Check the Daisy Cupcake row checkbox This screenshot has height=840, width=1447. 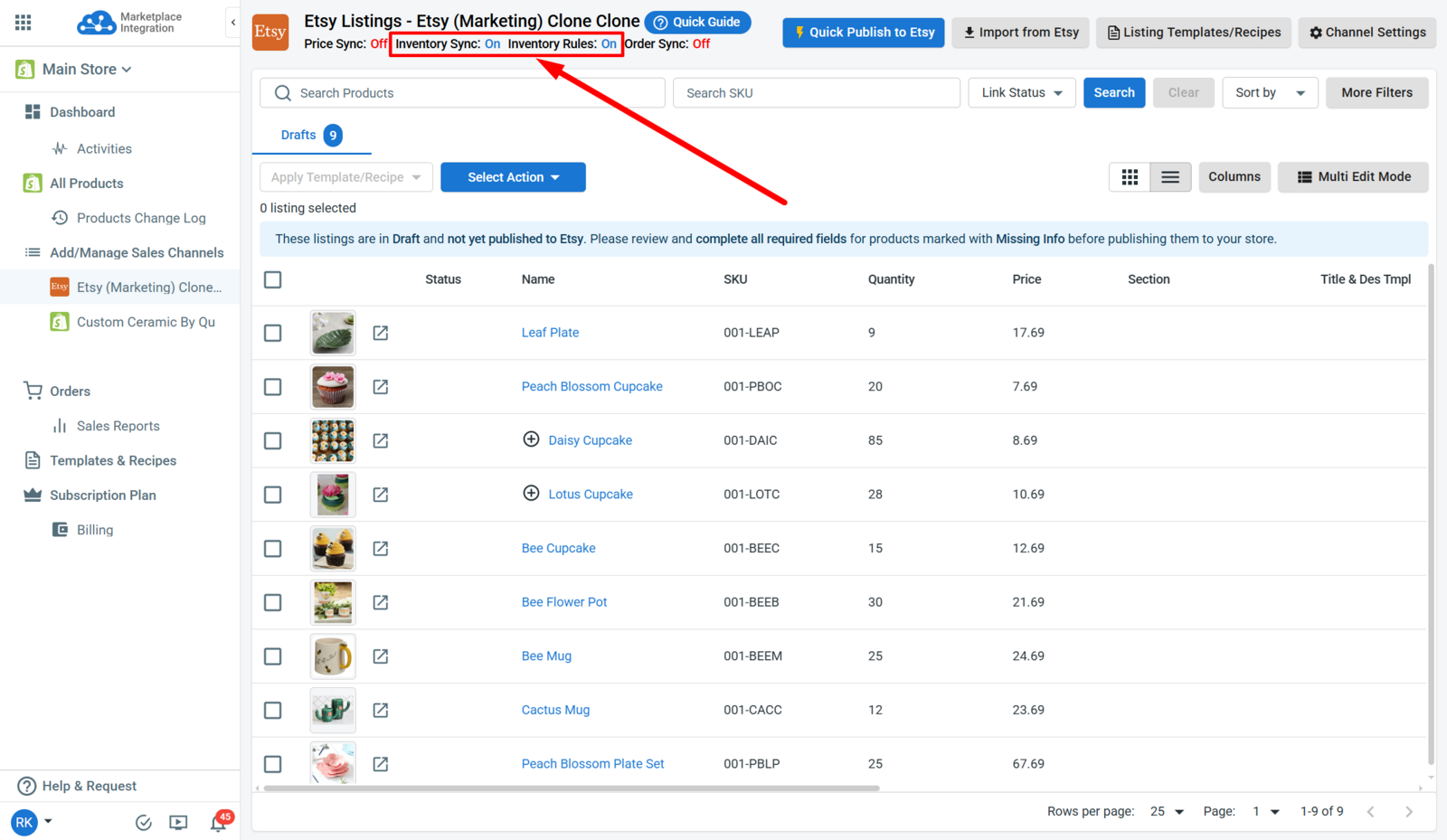point(273,440)
